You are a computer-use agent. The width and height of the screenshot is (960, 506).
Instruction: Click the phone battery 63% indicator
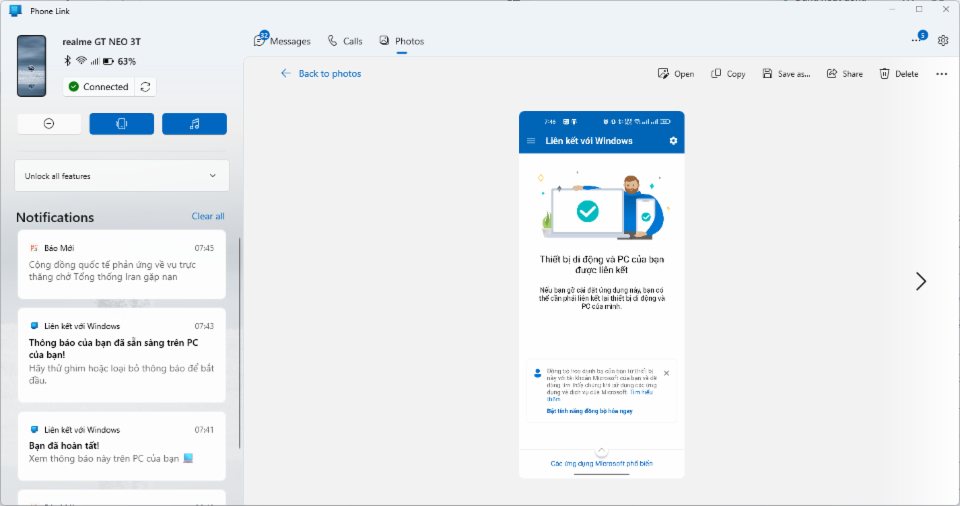(x=119, y=61)
